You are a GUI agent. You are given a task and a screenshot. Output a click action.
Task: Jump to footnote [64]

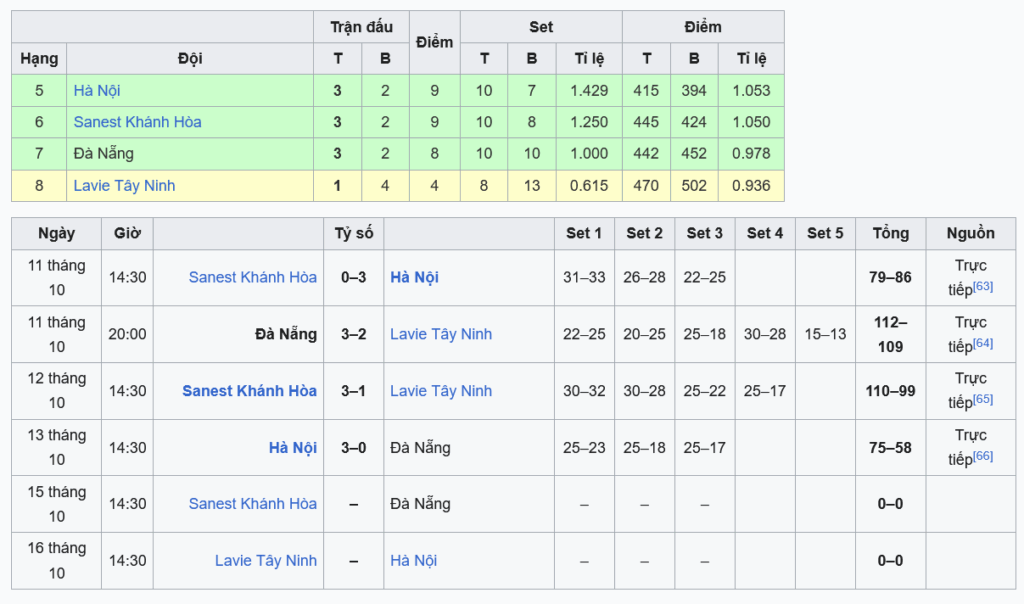click(983, 344)
